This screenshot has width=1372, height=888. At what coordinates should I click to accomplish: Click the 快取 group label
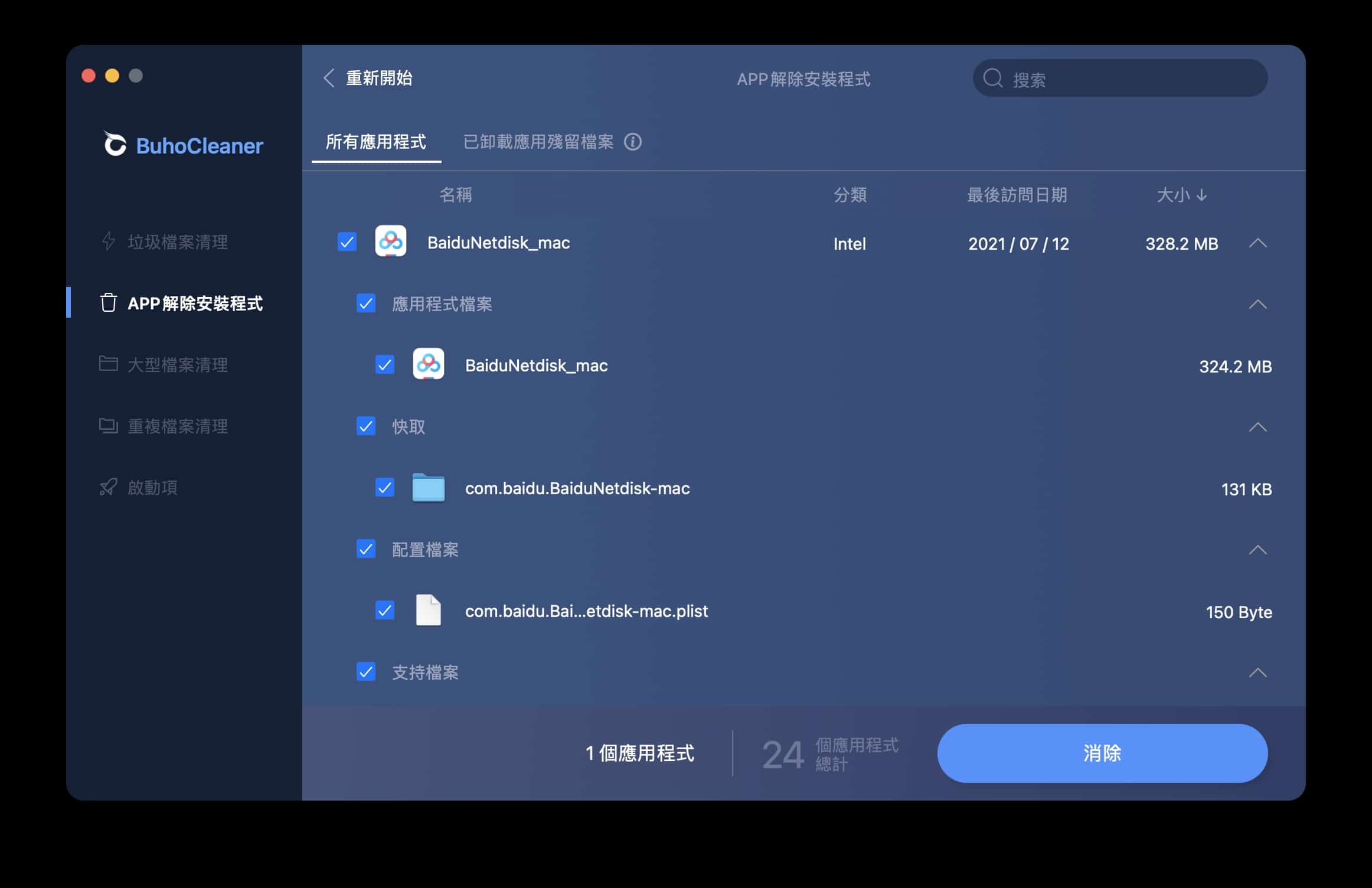click(409, 426)
